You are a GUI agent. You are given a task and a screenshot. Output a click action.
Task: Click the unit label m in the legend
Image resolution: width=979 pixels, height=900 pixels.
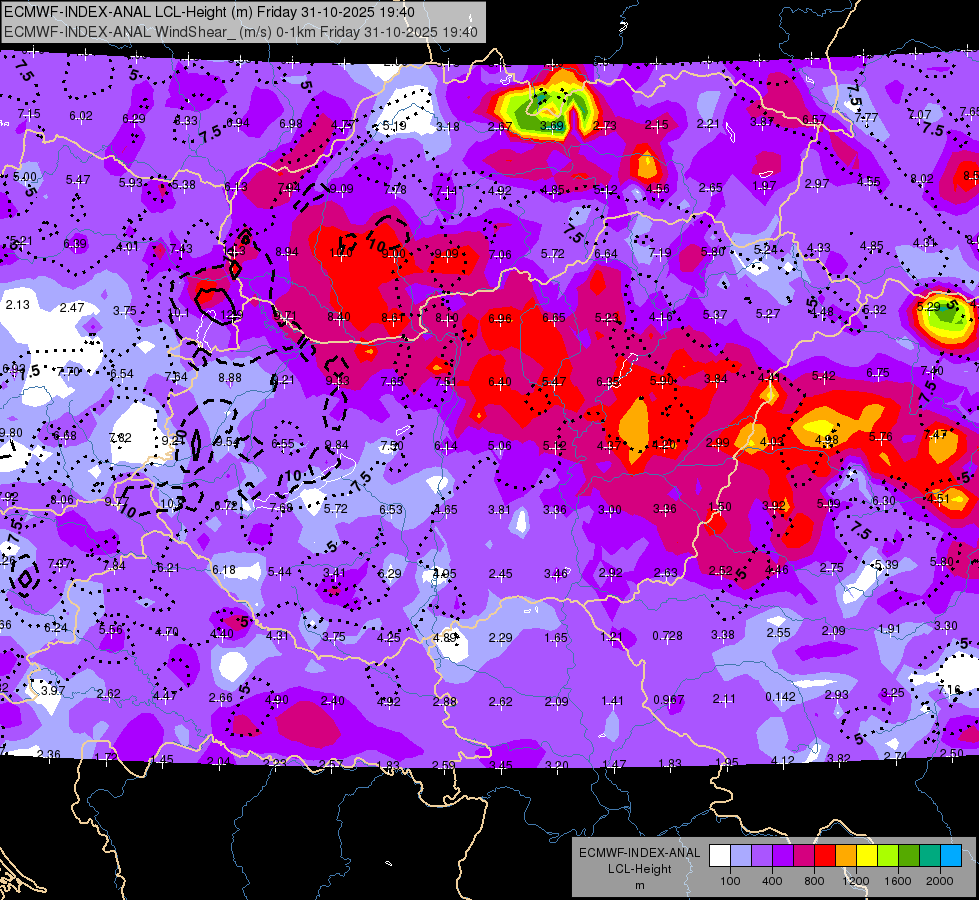[x=639, y=886]
